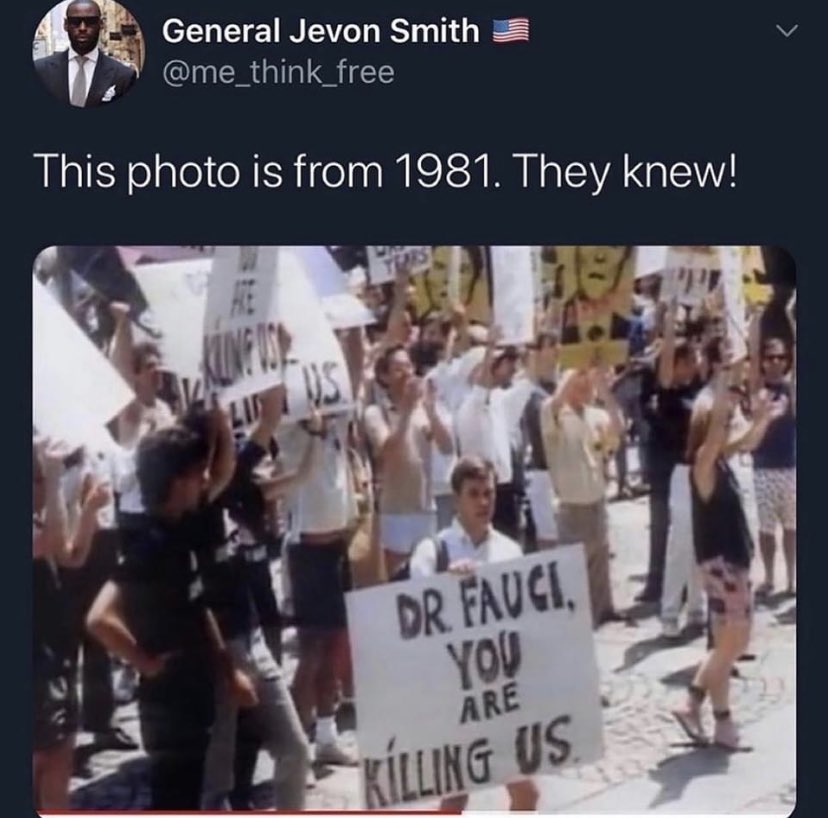This screenshot has height=818, width=828.
Task: Visit the @me_think_free handle
Action: pos(278,72)
